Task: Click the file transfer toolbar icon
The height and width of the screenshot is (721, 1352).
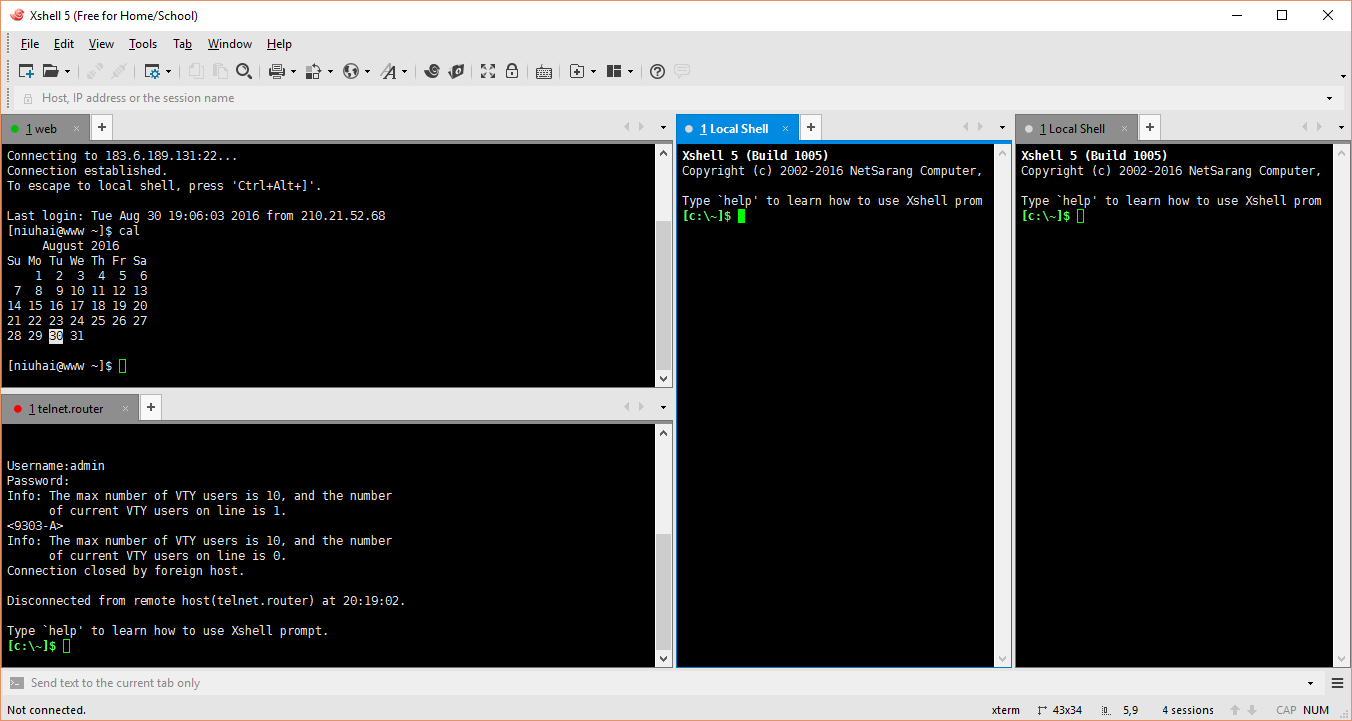Action: coord(314,71)
